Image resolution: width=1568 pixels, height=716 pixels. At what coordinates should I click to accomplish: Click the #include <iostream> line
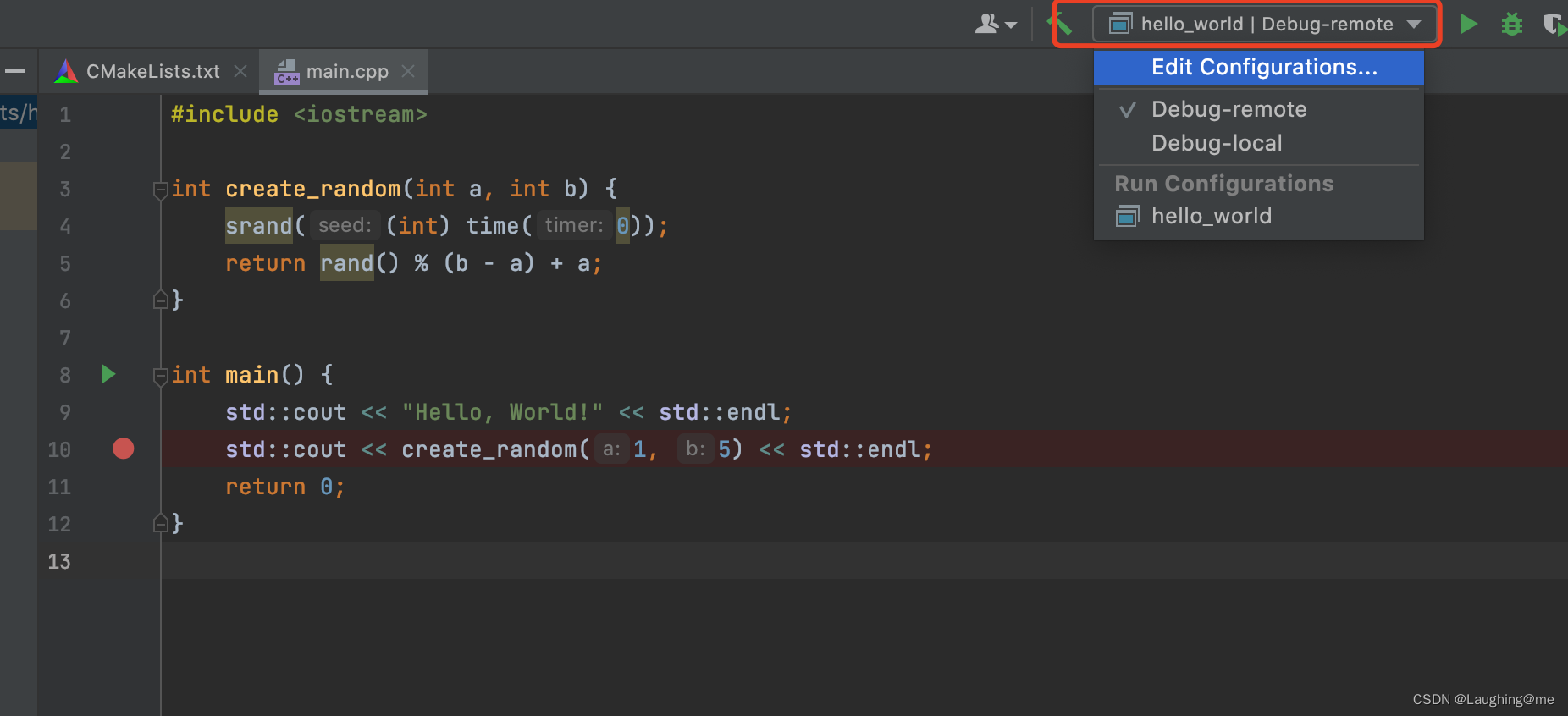click(x=299, y=114)
